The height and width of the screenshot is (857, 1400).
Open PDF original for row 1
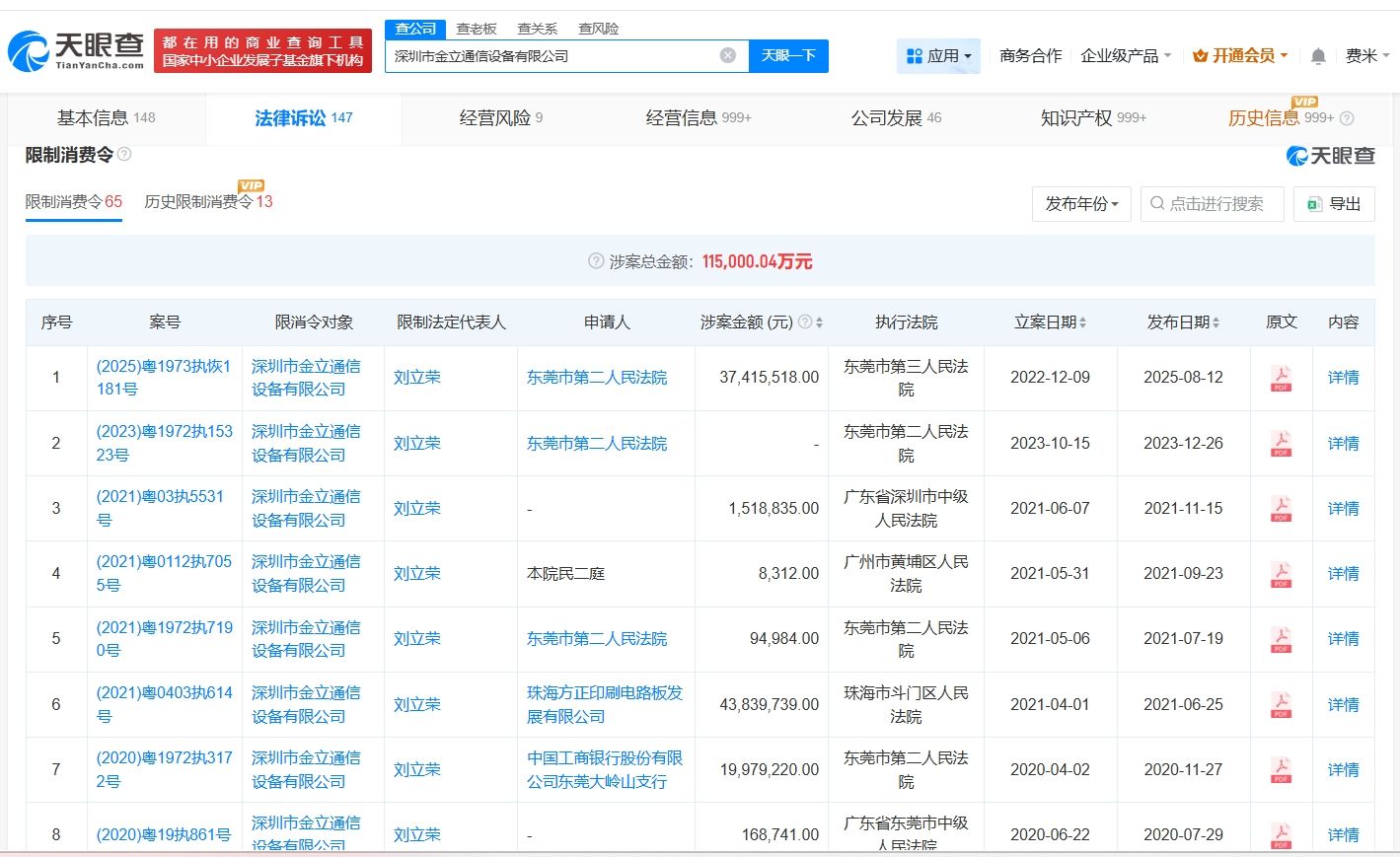[1281, 378]
